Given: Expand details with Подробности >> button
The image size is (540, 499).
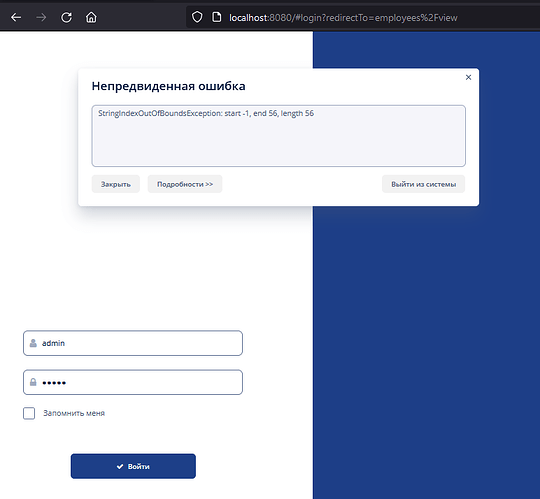Looking at the screenshot, I should tap(185, 184).
